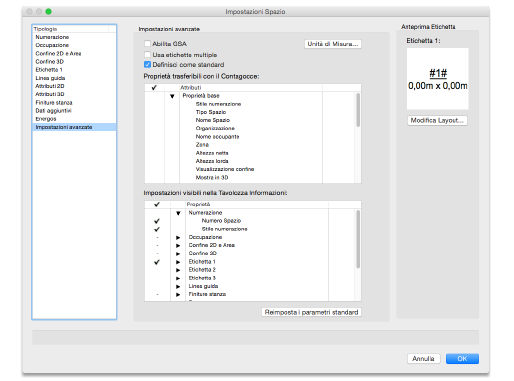514x381 pixels.
Task: Click the green zoom window button
Action: [x=48, y=12]
